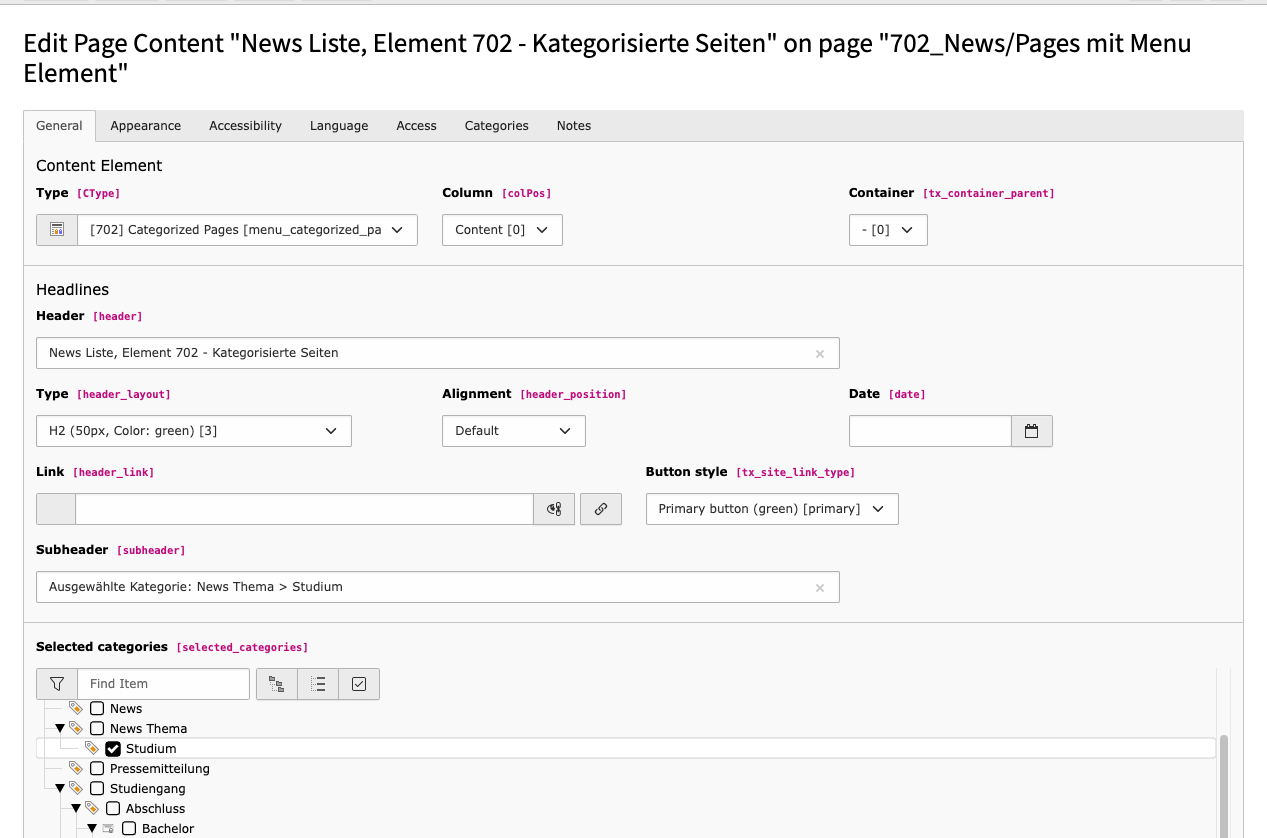Collapse all category tree nodes icon
The width and height of the screenshot is (1267, 838).
point(318,684)
